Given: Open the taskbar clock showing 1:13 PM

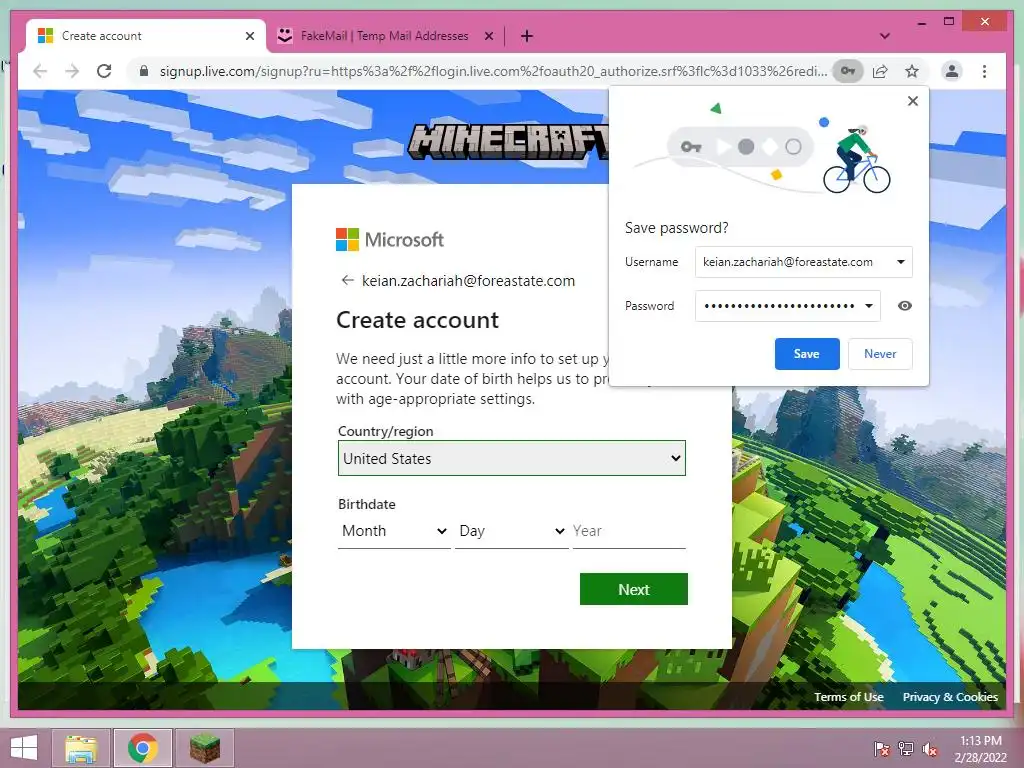Looking at the screenshot, I should [980, 749].
